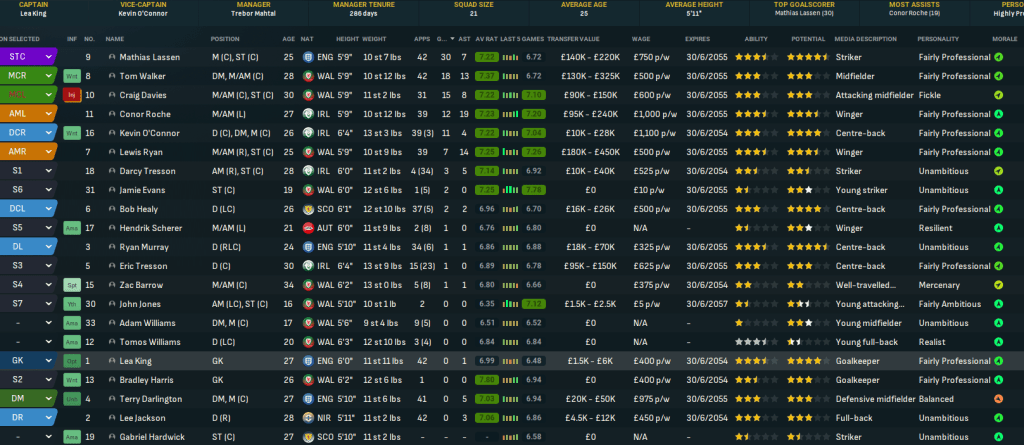Click Zac Barrow's Spt status icon
This screenshot has width=1024, height=445.
pos(71,285)
